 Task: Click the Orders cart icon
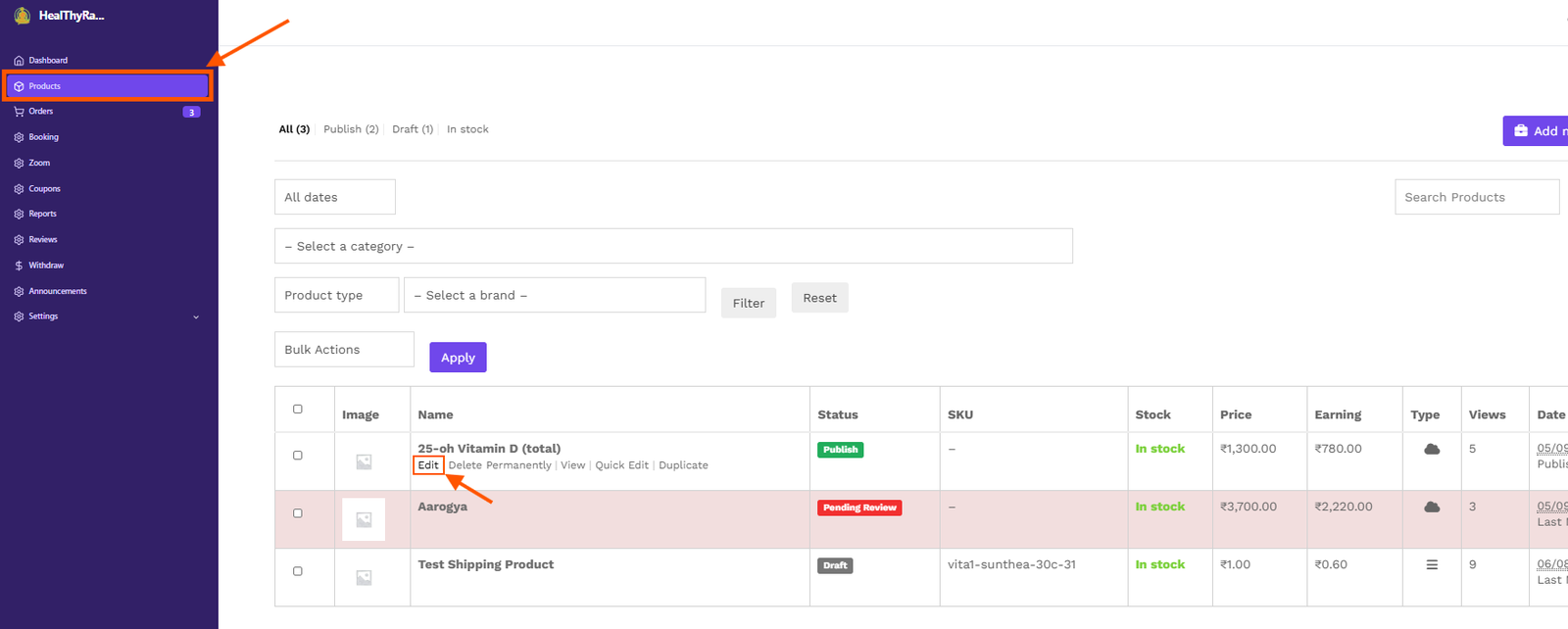click(19, 112)
